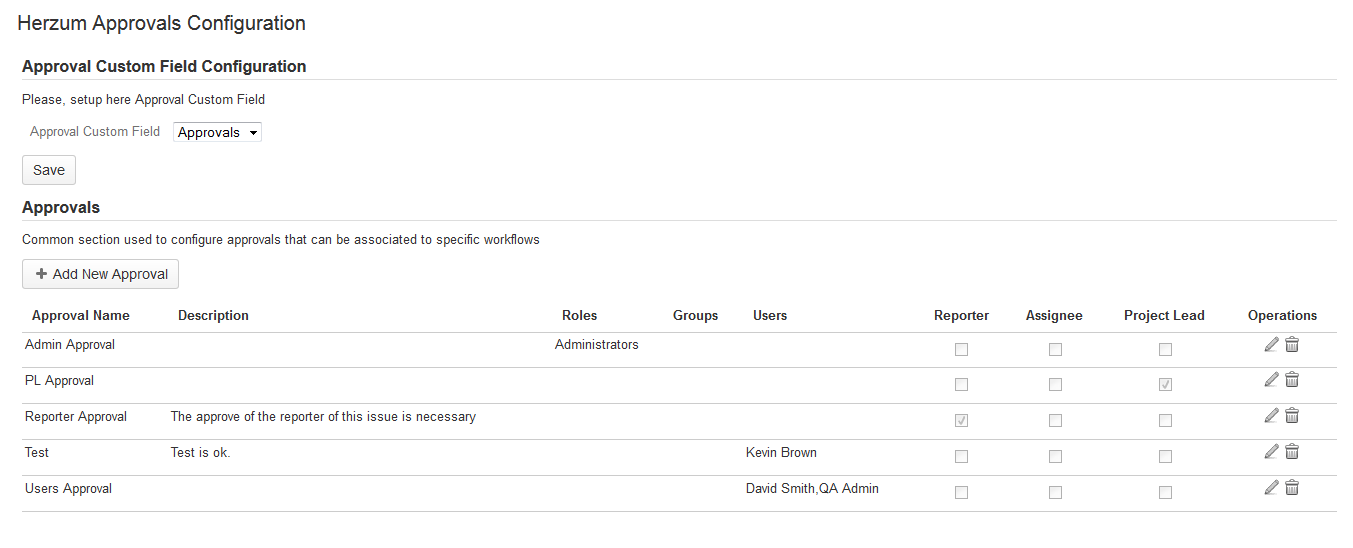
Task: Click Add New Approval button
Action: tap(100, 274)
